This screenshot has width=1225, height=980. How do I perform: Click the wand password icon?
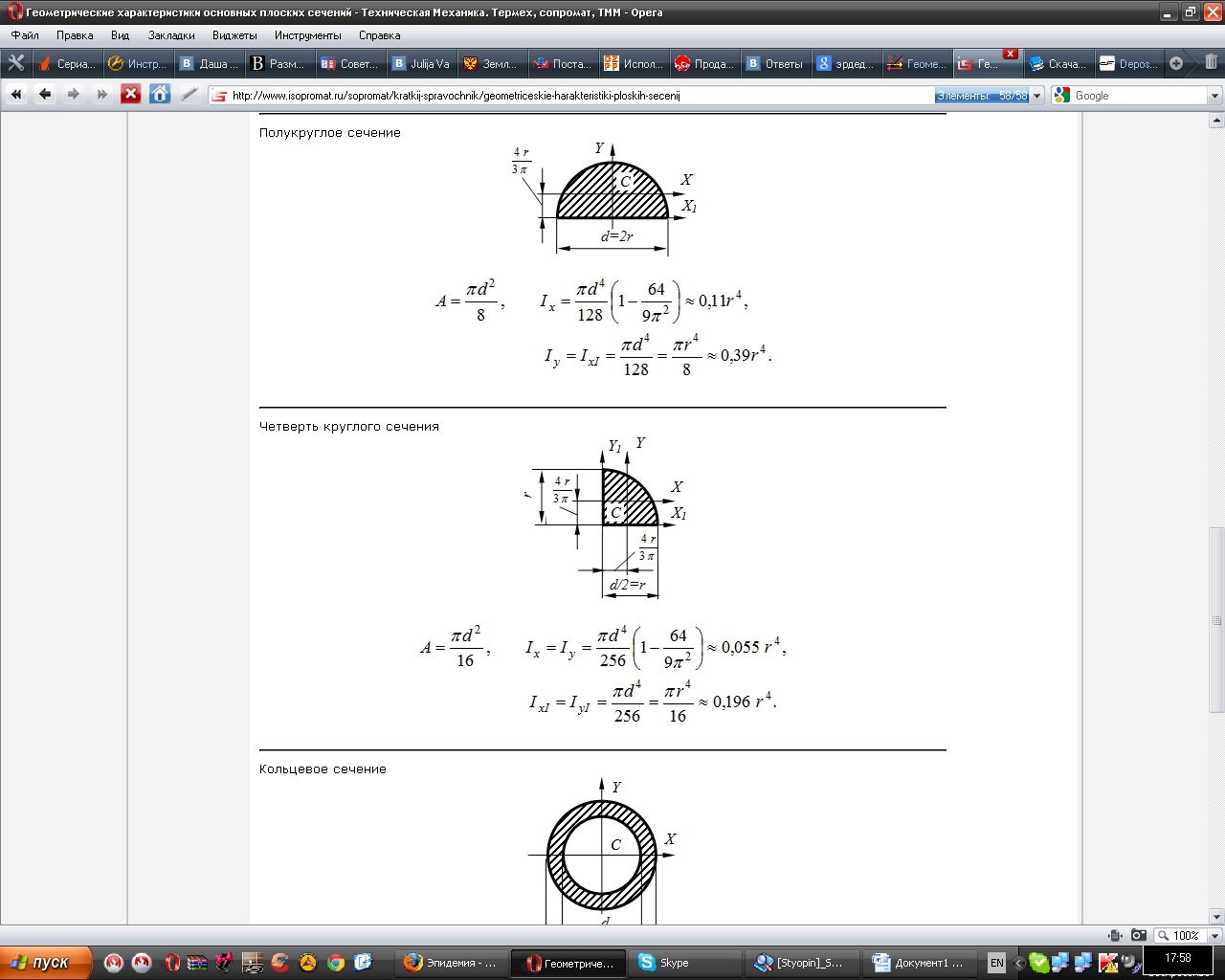tap(189, 94)
